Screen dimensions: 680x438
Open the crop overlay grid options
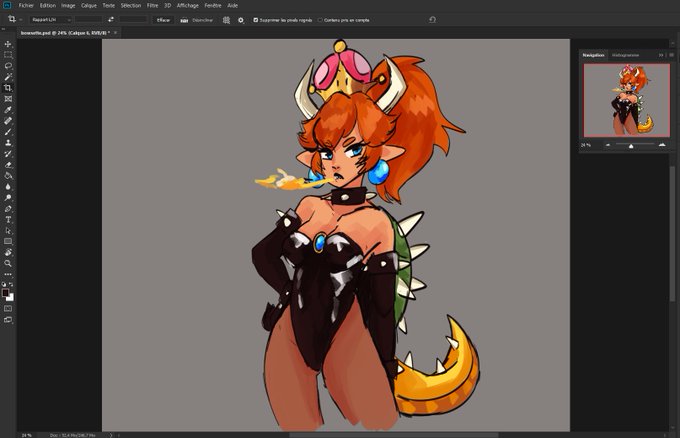226,20
